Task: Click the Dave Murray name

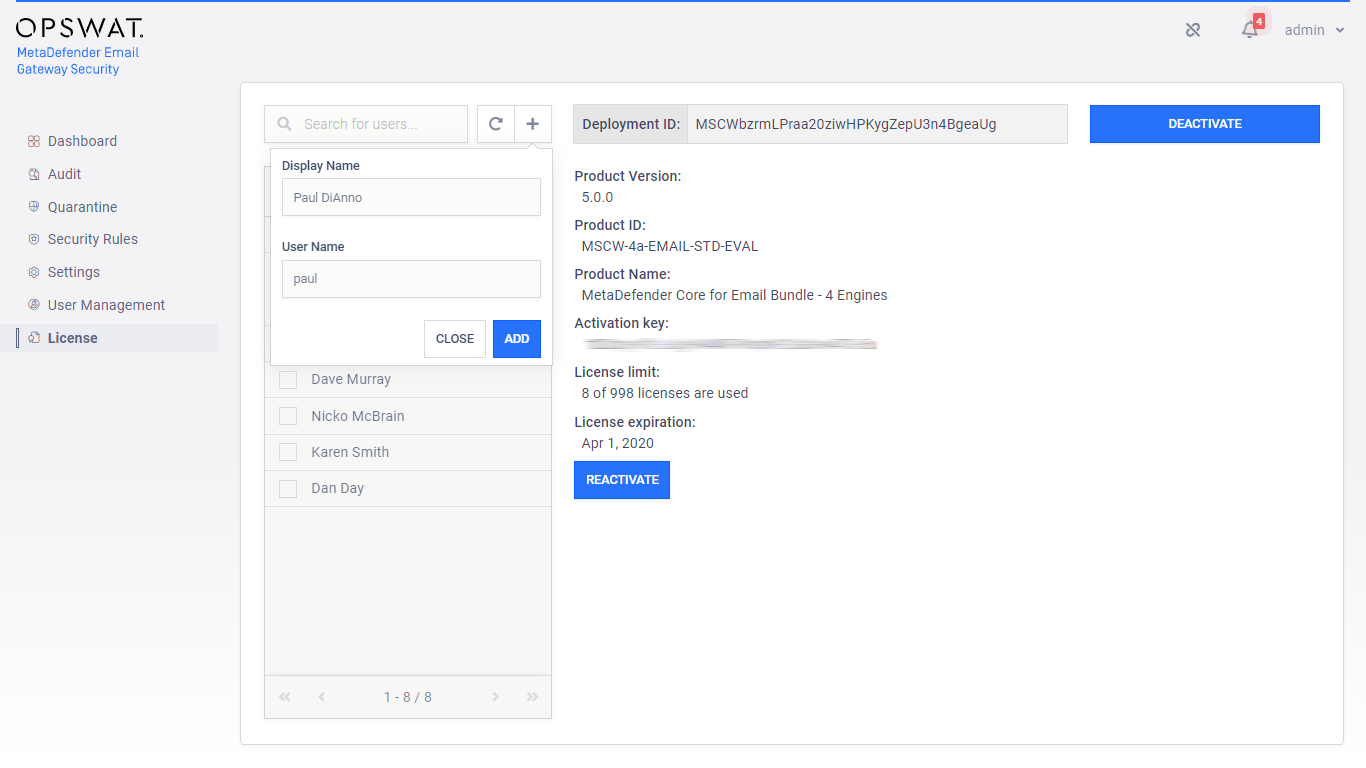Action: click(351, 380)
